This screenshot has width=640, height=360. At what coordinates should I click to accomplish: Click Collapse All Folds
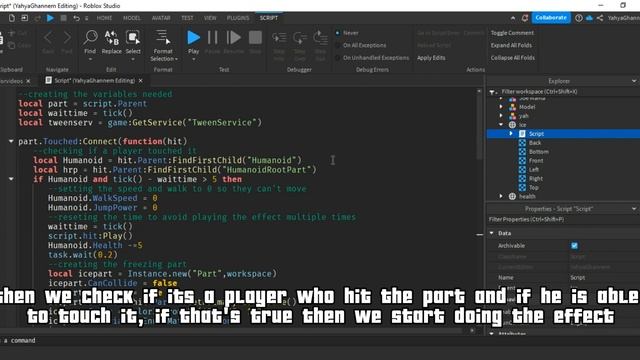pyautogui.click(x=513, y=58)
